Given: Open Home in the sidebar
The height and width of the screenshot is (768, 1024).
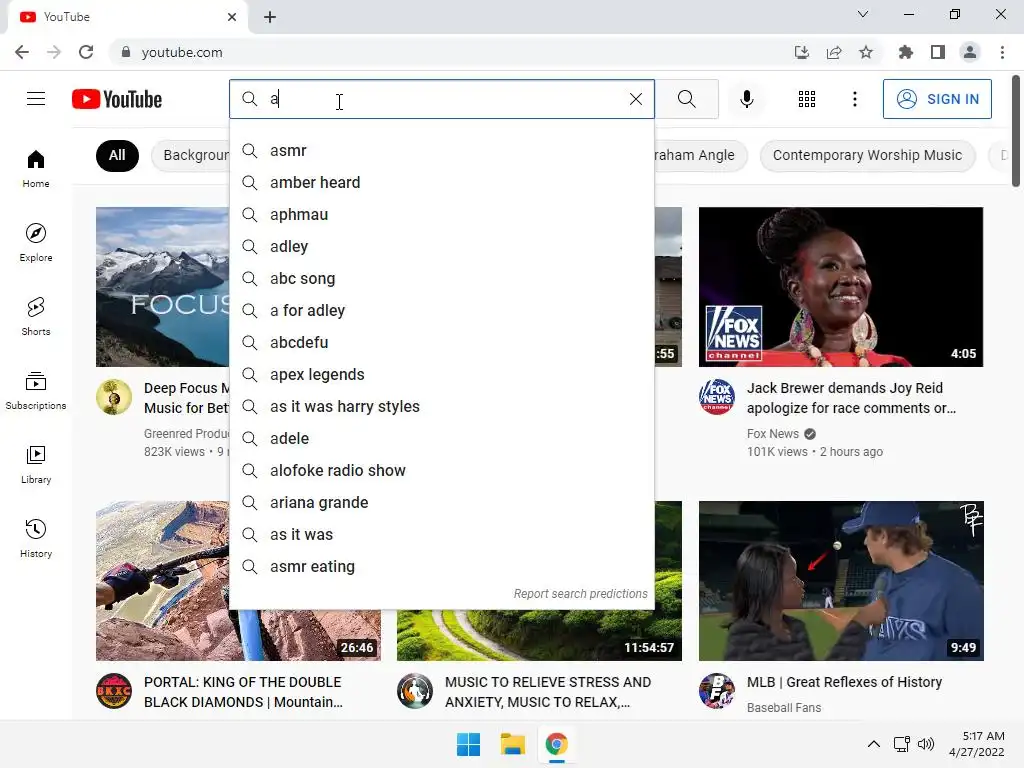Looking at the screenshot, I should click(36, 168).
